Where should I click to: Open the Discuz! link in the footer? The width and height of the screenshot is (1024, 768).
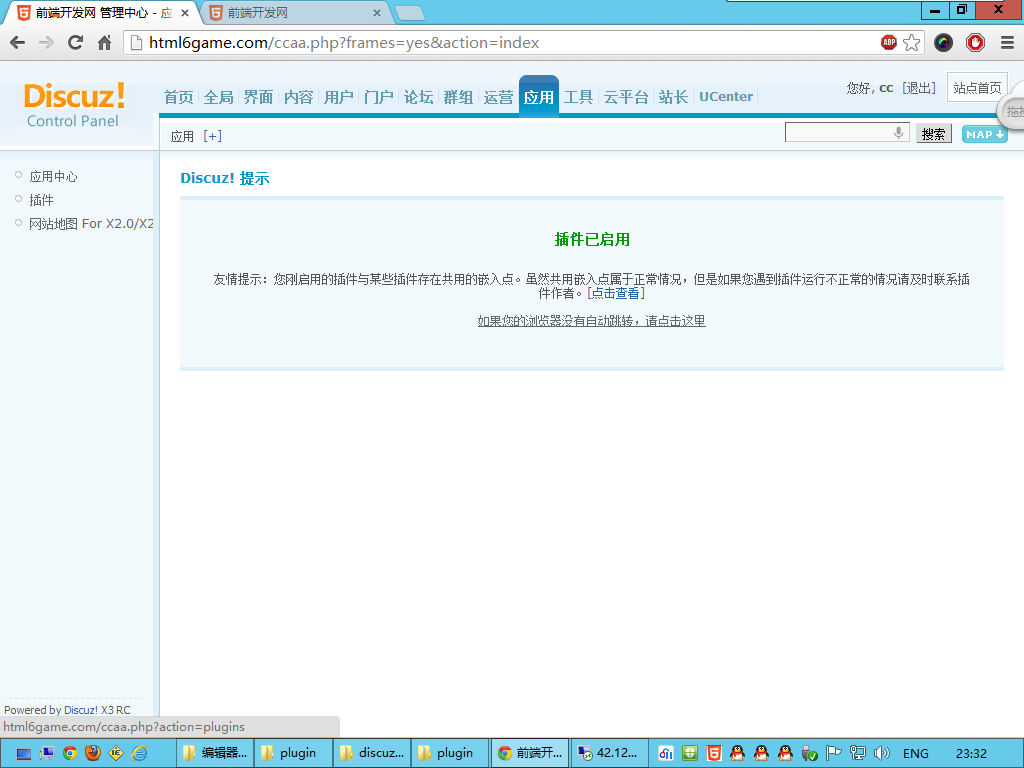(x=81, y=710)
